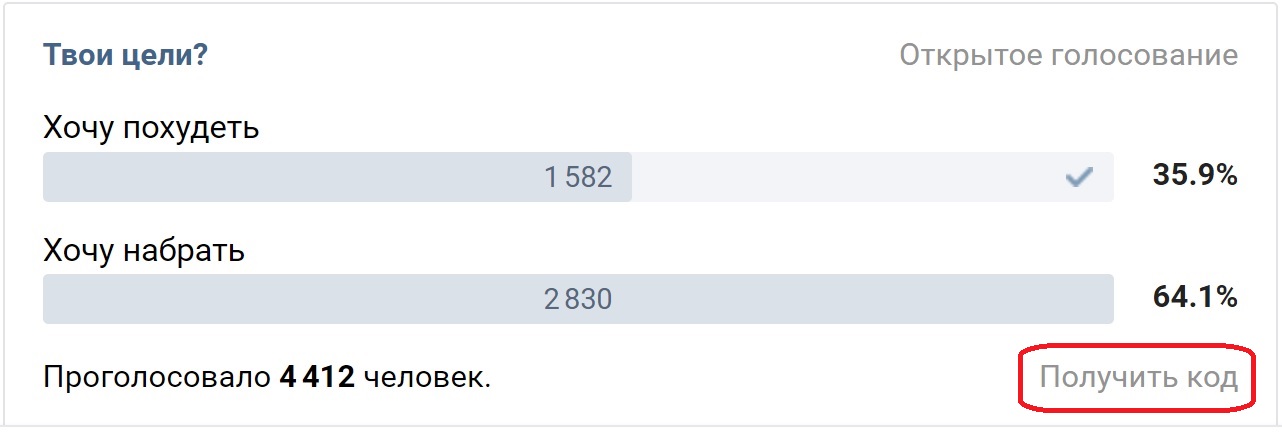1282x432 pixels.
Task: Click the word "Проголосовало"
Action: point(157,379)
